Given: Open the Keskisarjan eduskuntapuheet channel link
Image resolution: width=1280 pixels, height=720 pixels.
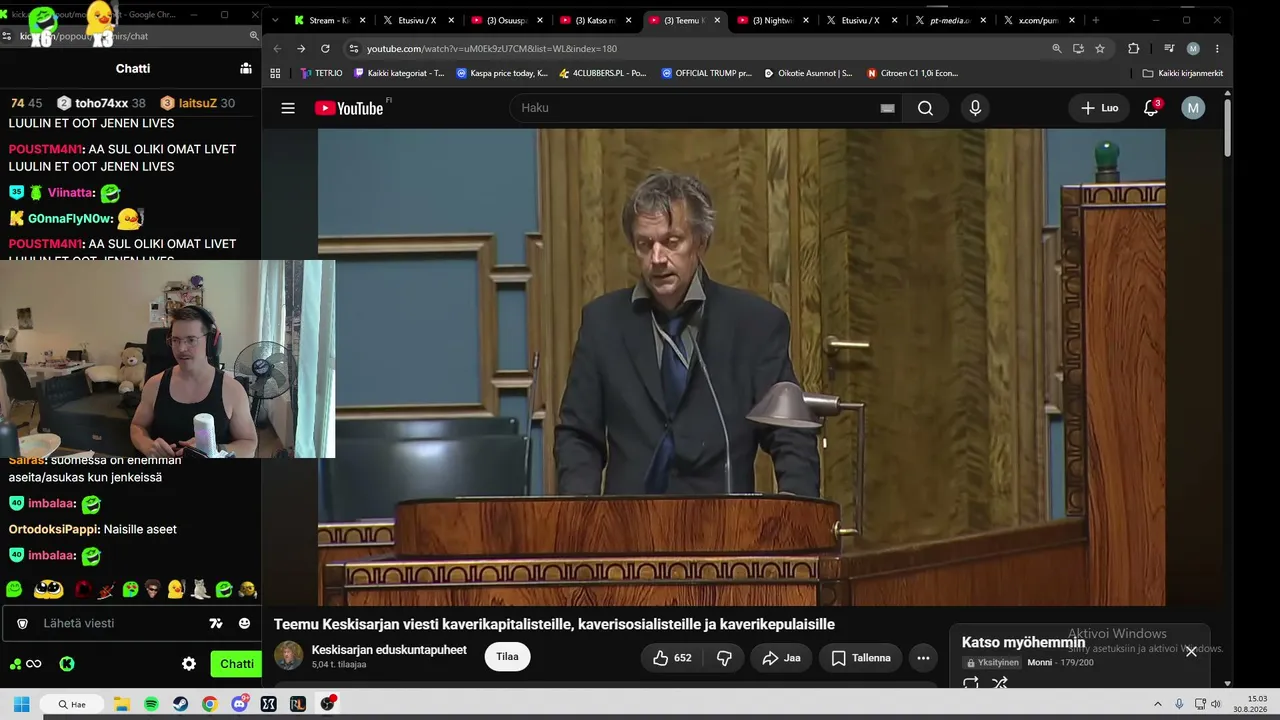Looking at the screenshot, I should (389, 650).
